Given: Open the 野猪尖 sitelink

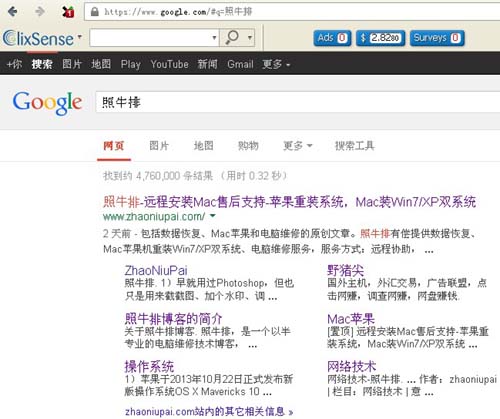Looking at the screenshot, I should [x=345, y=270].
